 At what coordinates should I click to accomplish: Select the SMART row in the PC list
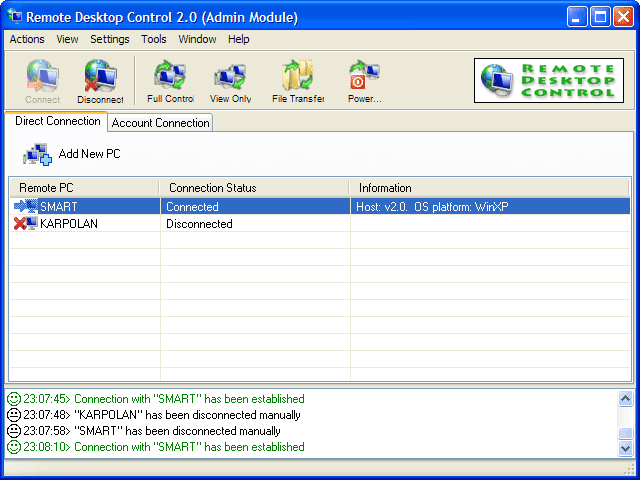[x=320, y=207]
